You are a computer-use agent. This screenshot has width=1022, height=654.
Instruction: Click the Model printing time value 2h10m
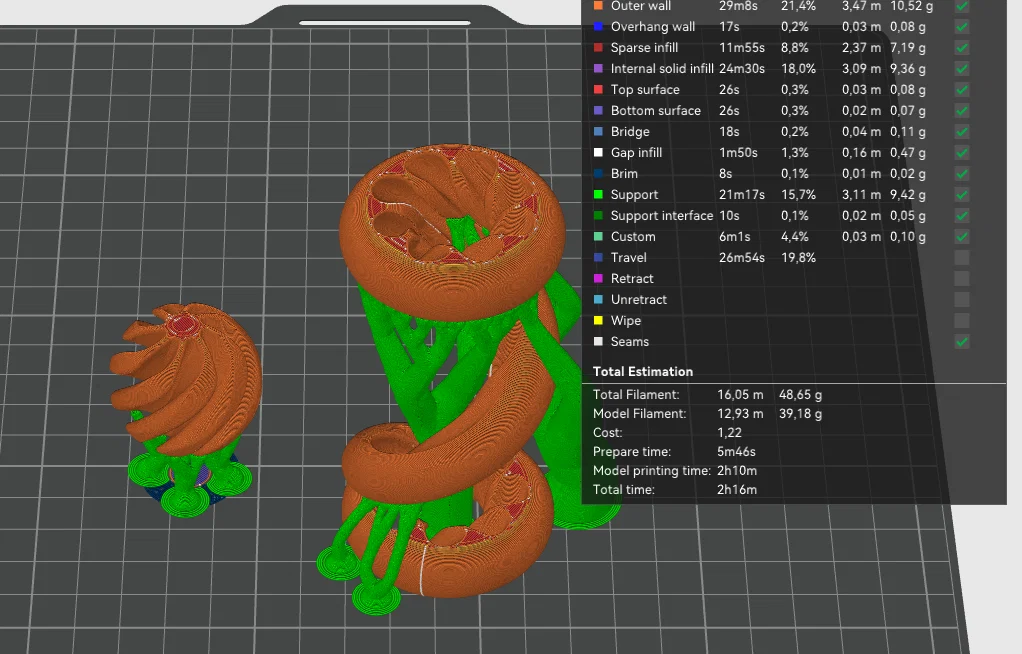[737, 470]
